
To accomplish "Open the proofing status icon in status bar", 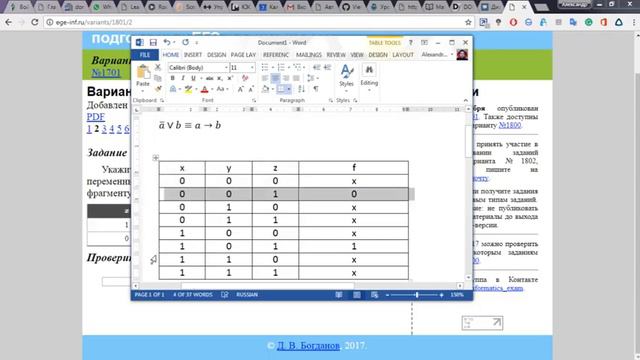I will pos(224,295).
